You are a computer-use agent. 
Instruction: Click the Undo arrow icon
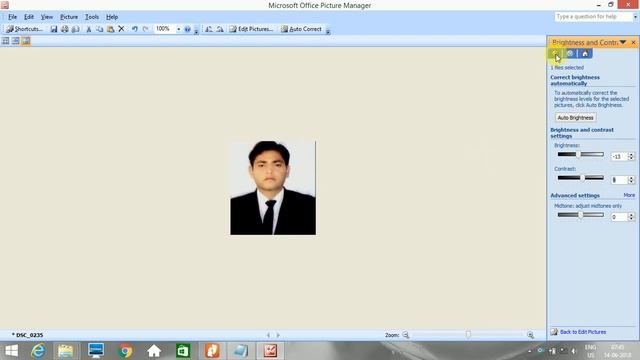pos(134,29)
